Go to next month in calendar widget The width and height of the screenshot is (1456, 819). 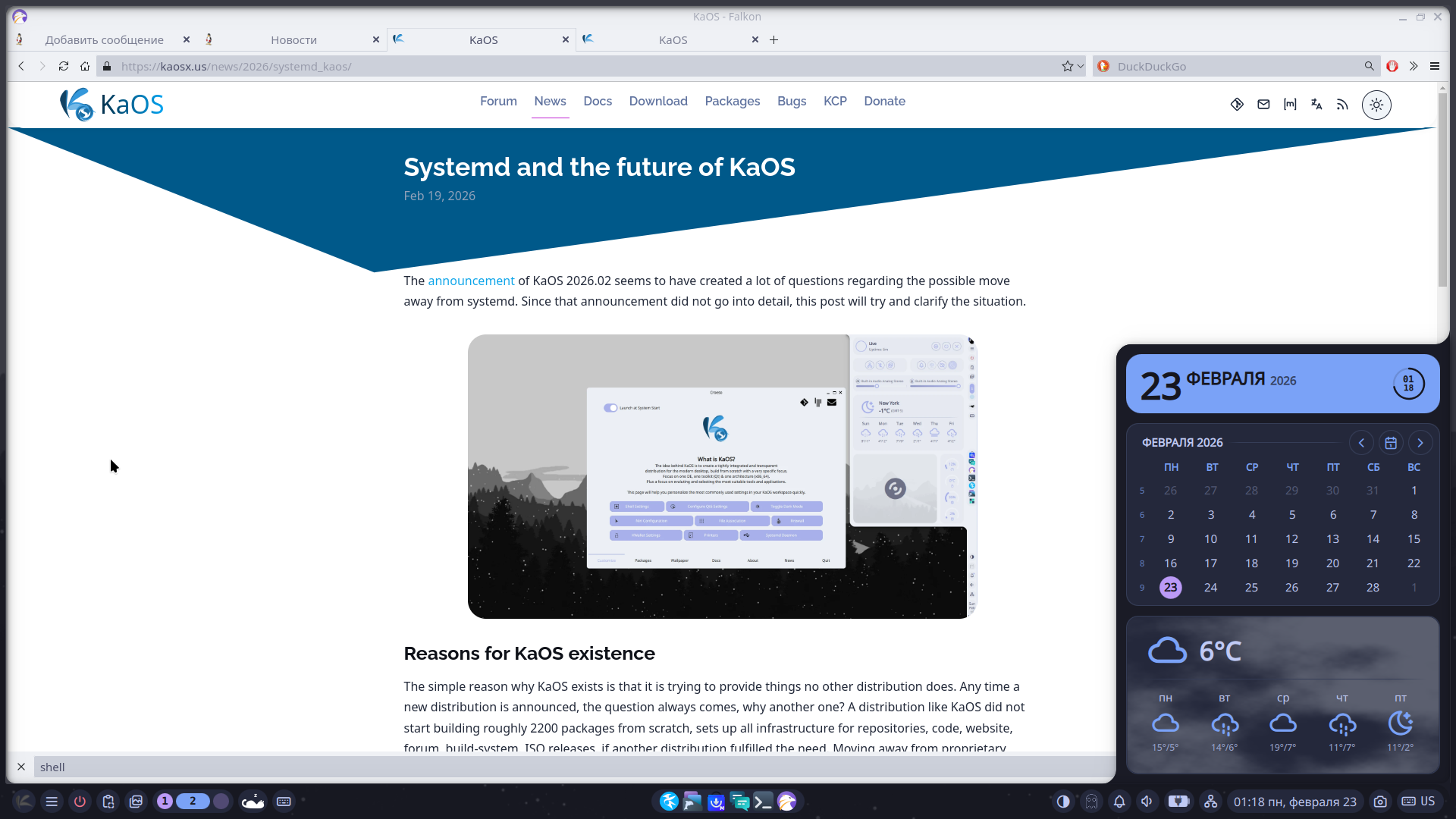point(1420,443)
